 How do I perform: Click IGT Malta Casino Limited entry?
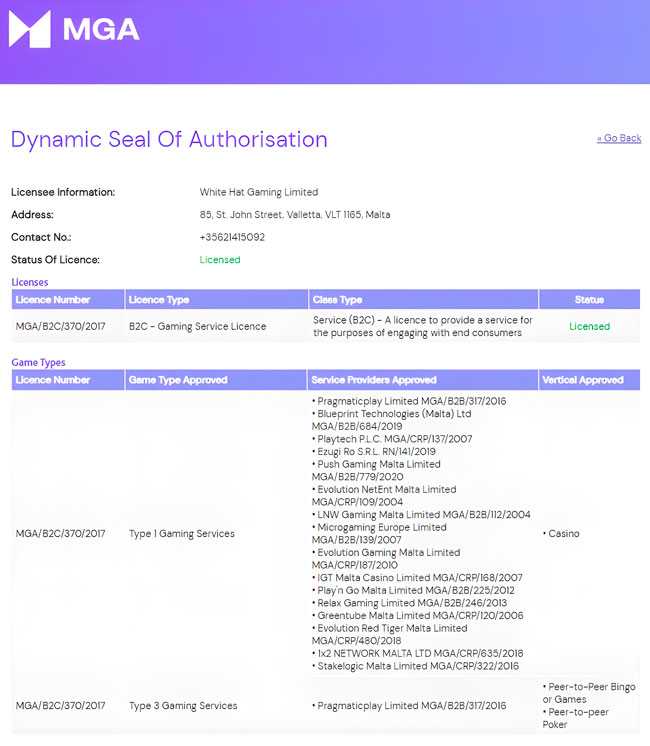(417, 578)
